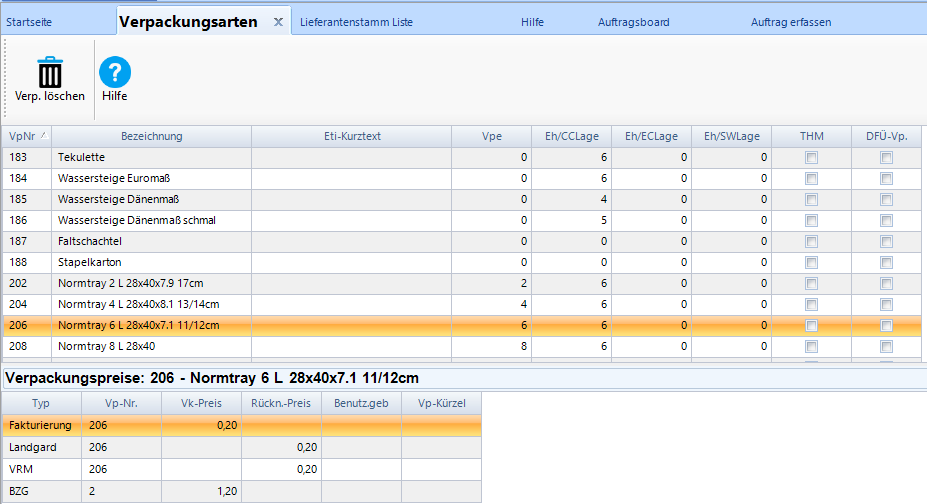Toggle DFÜ-Vp. checkbox for Faltschachtel row

click(x=886, y=241)
